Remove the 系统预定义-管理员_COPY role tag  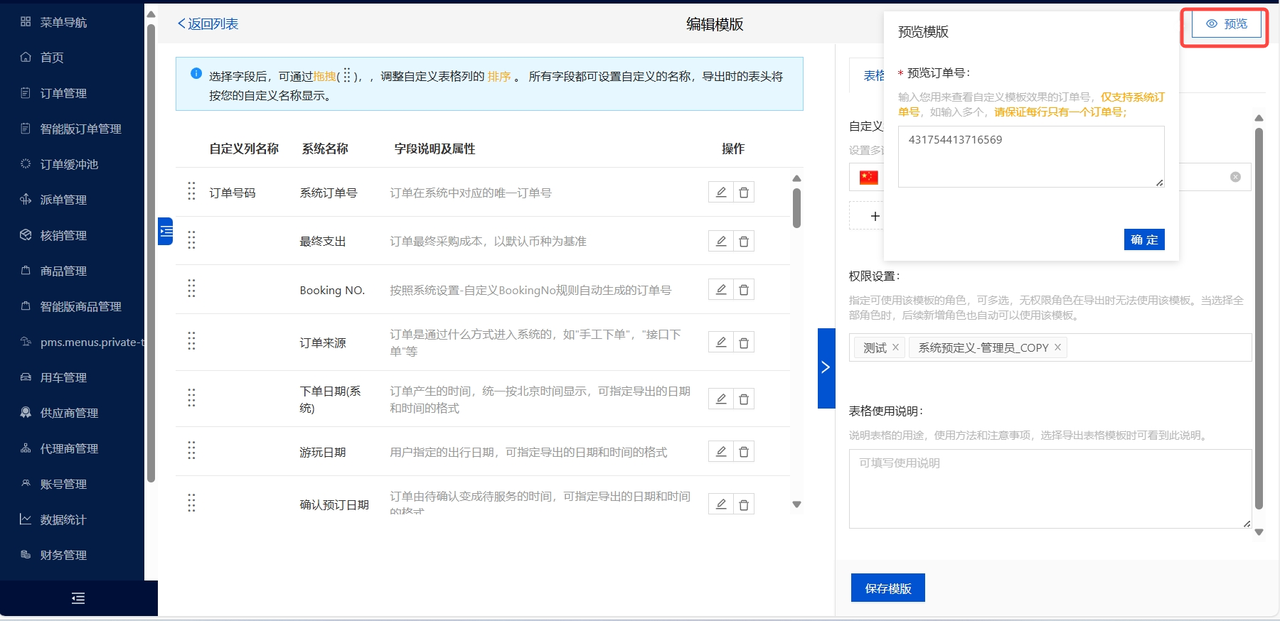coord(1057,347)
